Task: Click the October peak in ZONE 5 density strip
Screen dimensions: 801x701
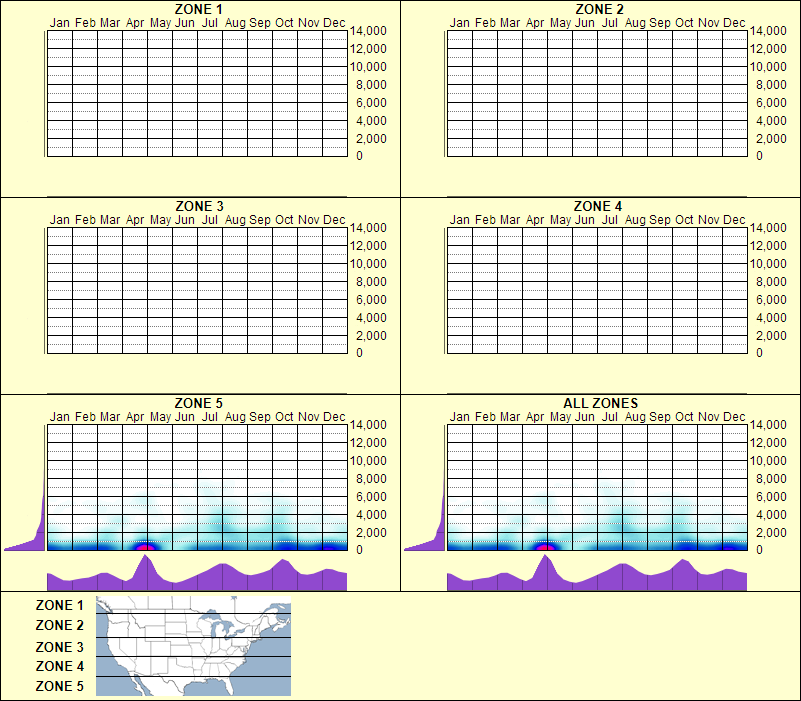Action: click(282, 565)
